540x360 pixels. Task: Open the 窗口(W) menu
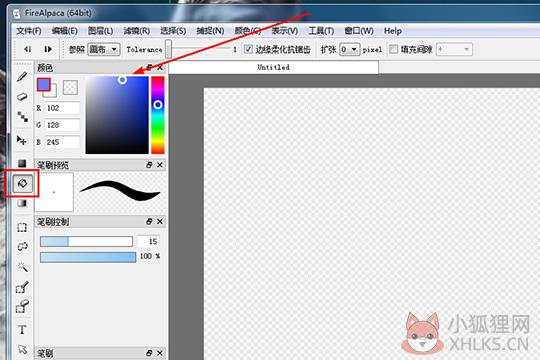[359, 31]
